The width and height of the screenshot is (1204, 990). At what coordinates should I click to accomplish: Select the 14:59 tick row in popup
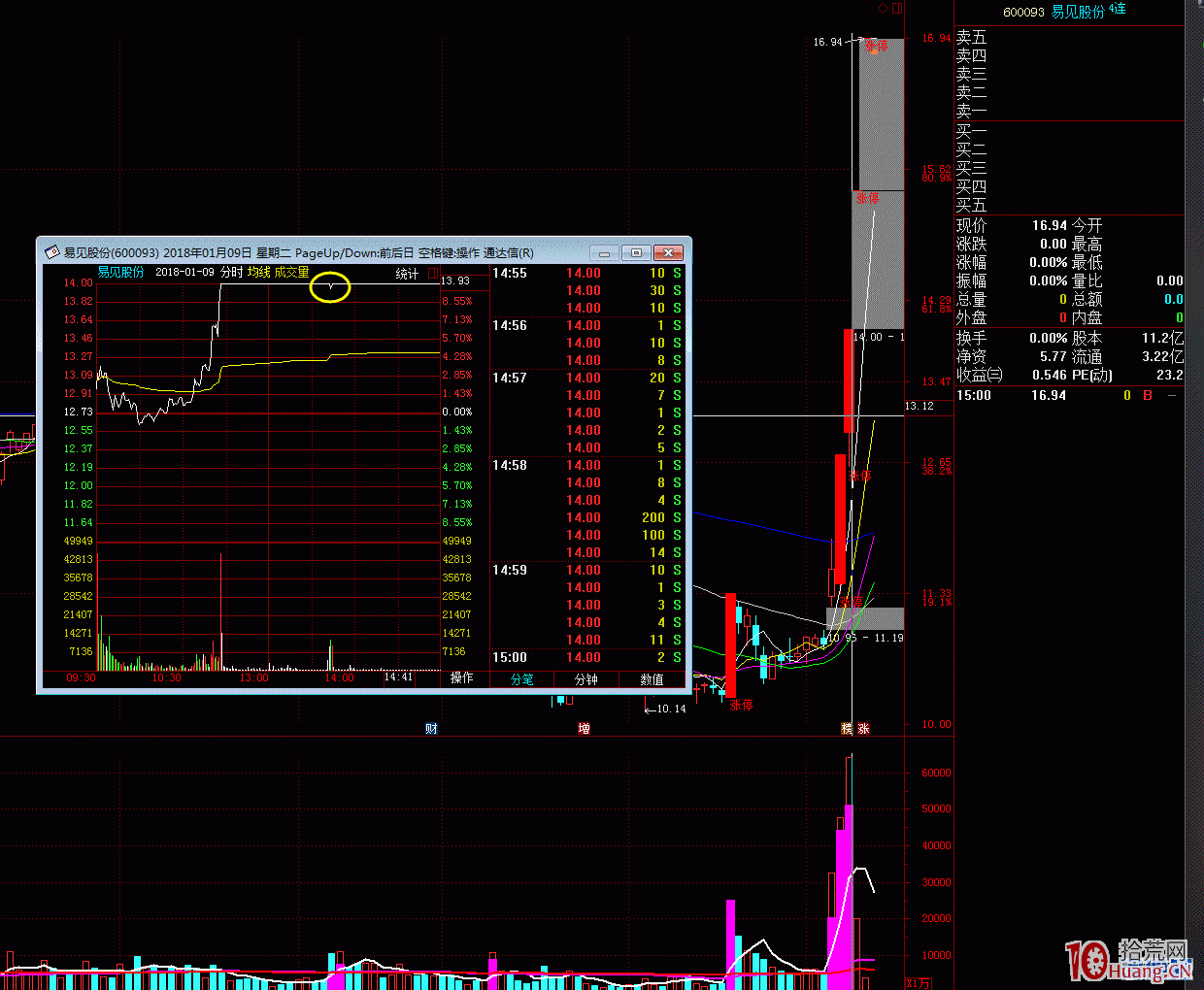[586, 570]
